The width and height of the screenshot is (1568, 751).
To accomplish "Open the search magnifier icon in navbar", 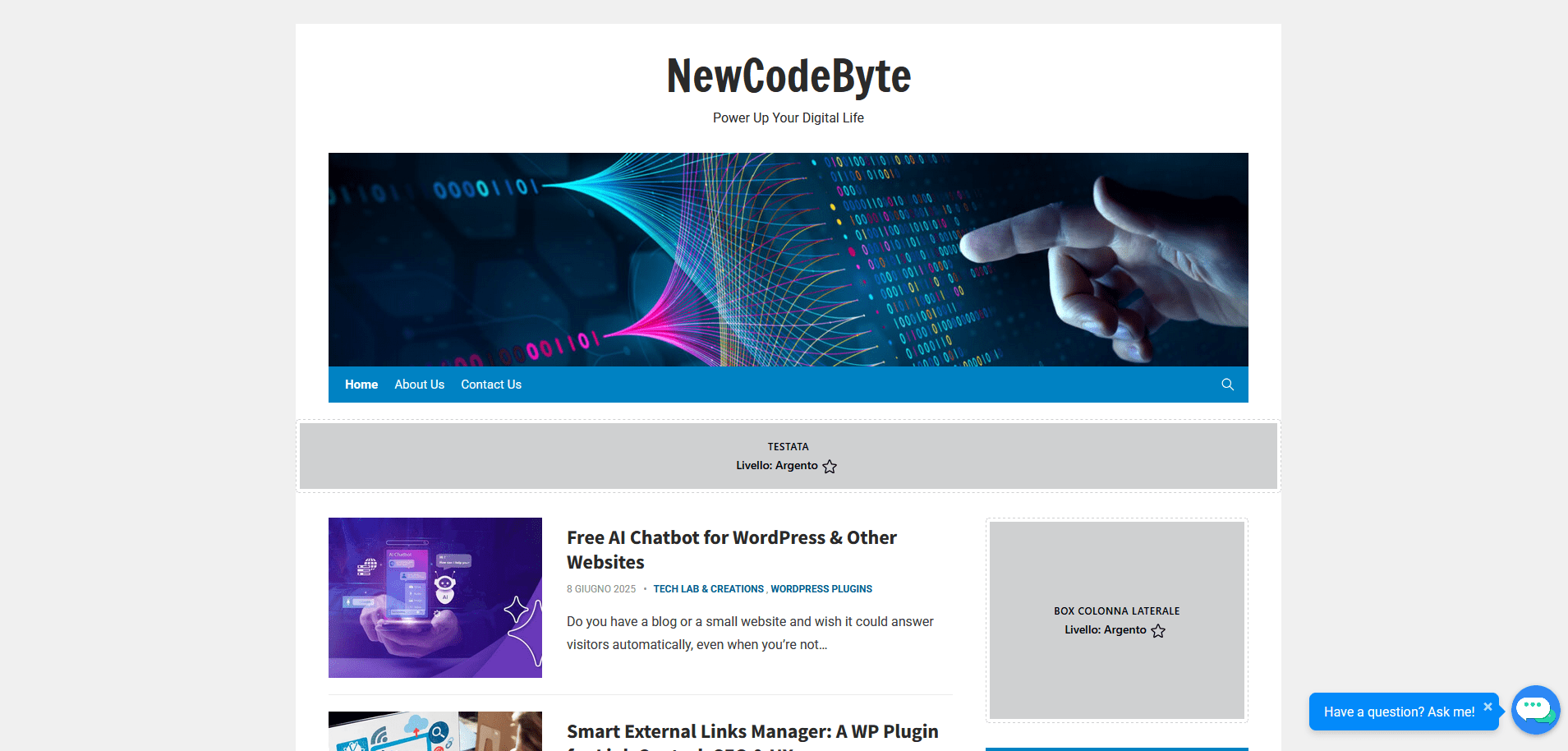I will click(x=1227, y=385).
